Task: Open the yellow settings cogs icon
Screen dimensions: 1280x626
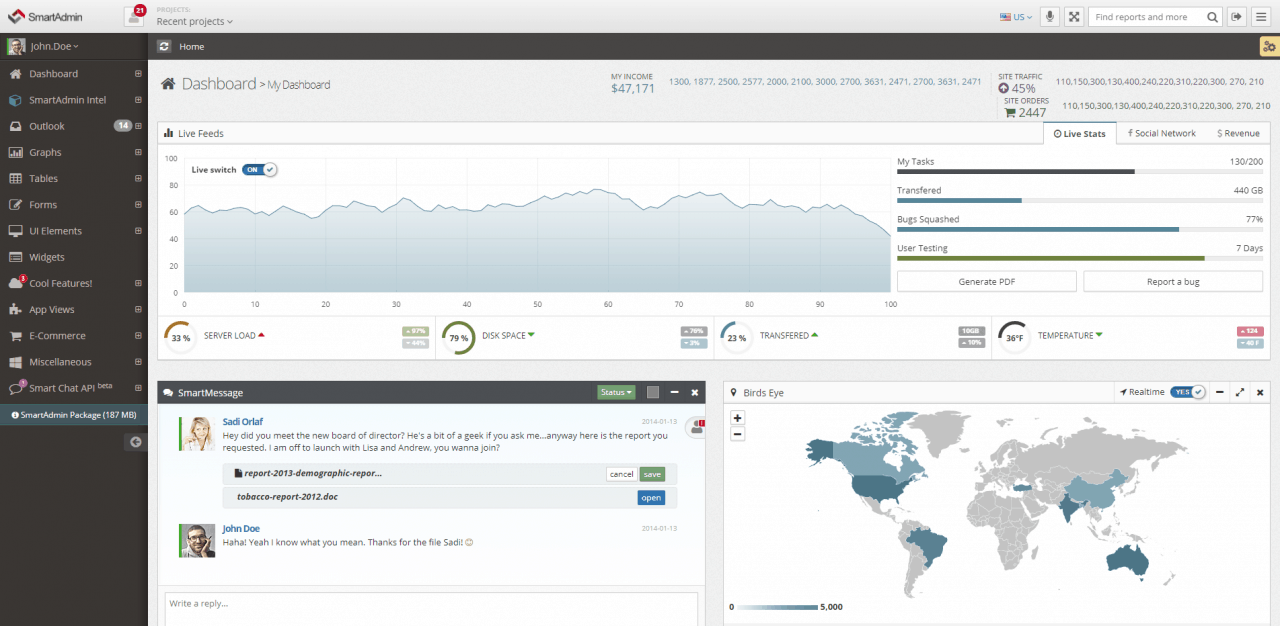Action: tap(1269, 47)
